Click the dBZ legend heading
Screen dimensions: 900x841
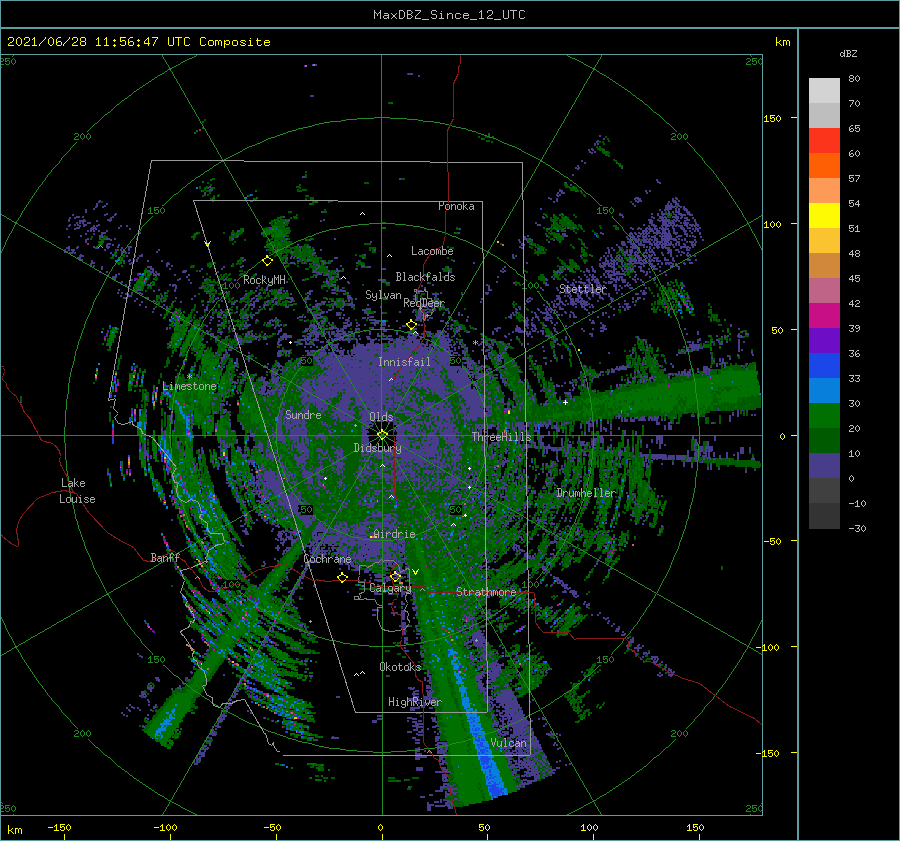pyautogui.click(x=848, y=53)
